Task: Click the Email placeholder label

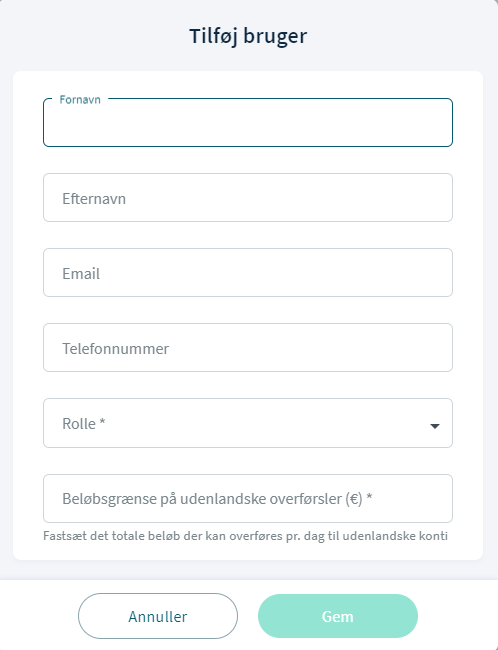Action: [81, 274]
